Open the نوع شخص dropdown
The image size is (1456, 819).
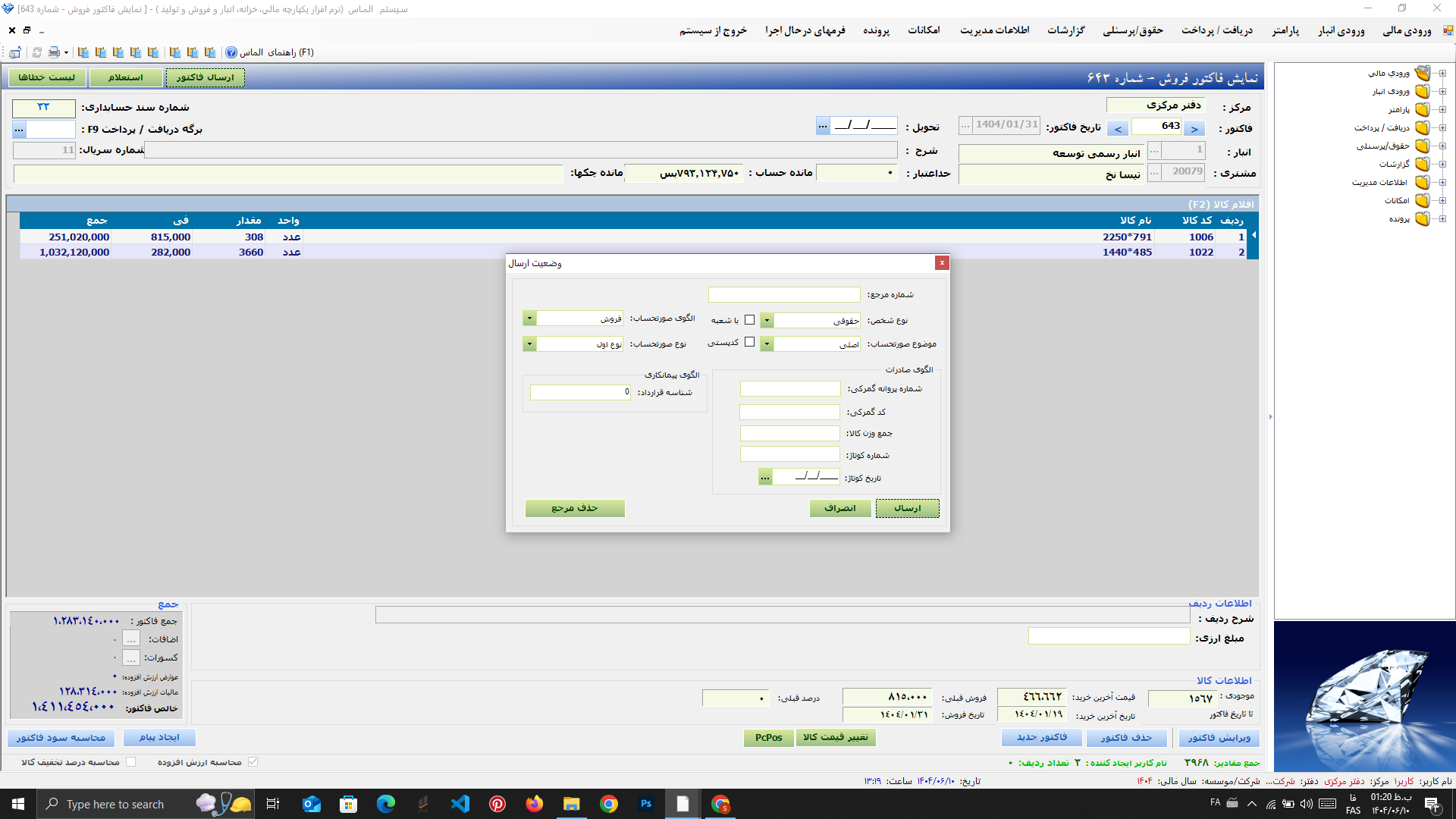[x=767, y=321]
